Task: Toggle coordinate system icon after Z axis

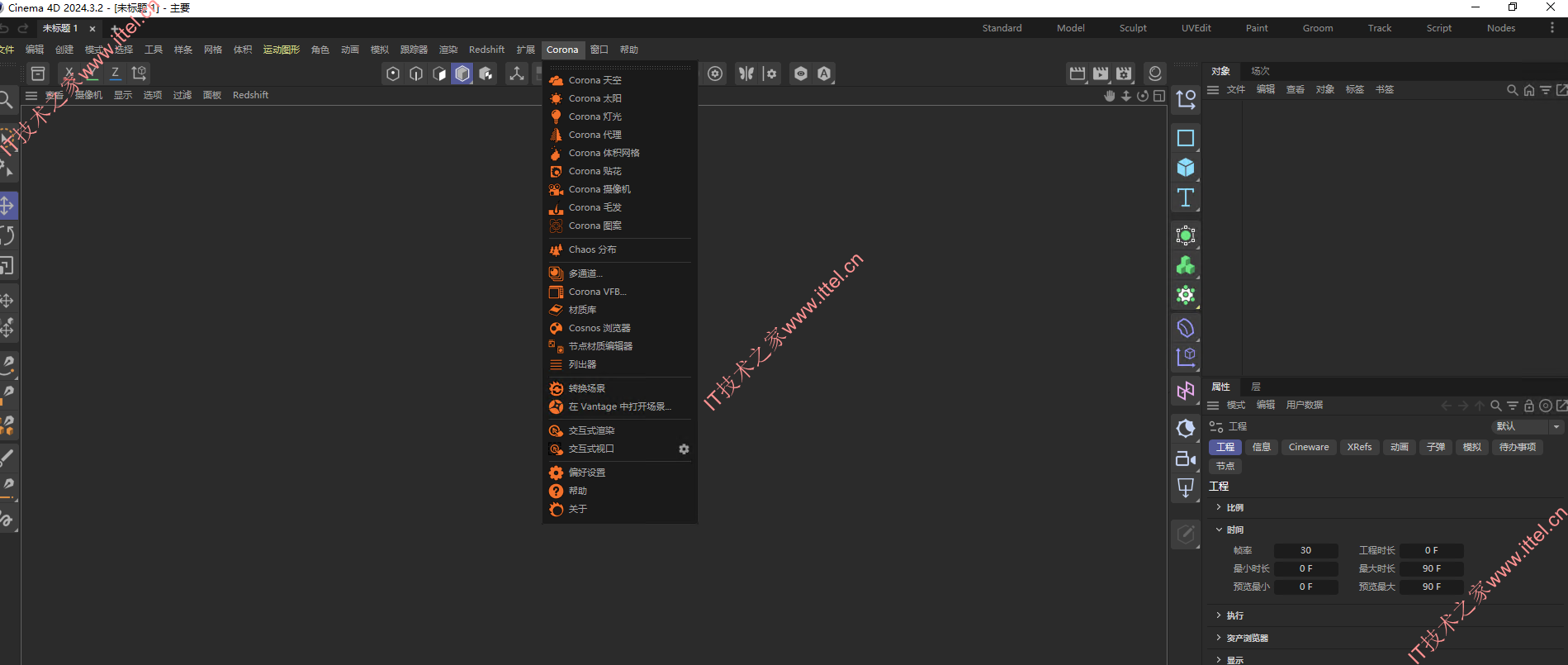Action: pyautogui.click(x=140, y=74)
